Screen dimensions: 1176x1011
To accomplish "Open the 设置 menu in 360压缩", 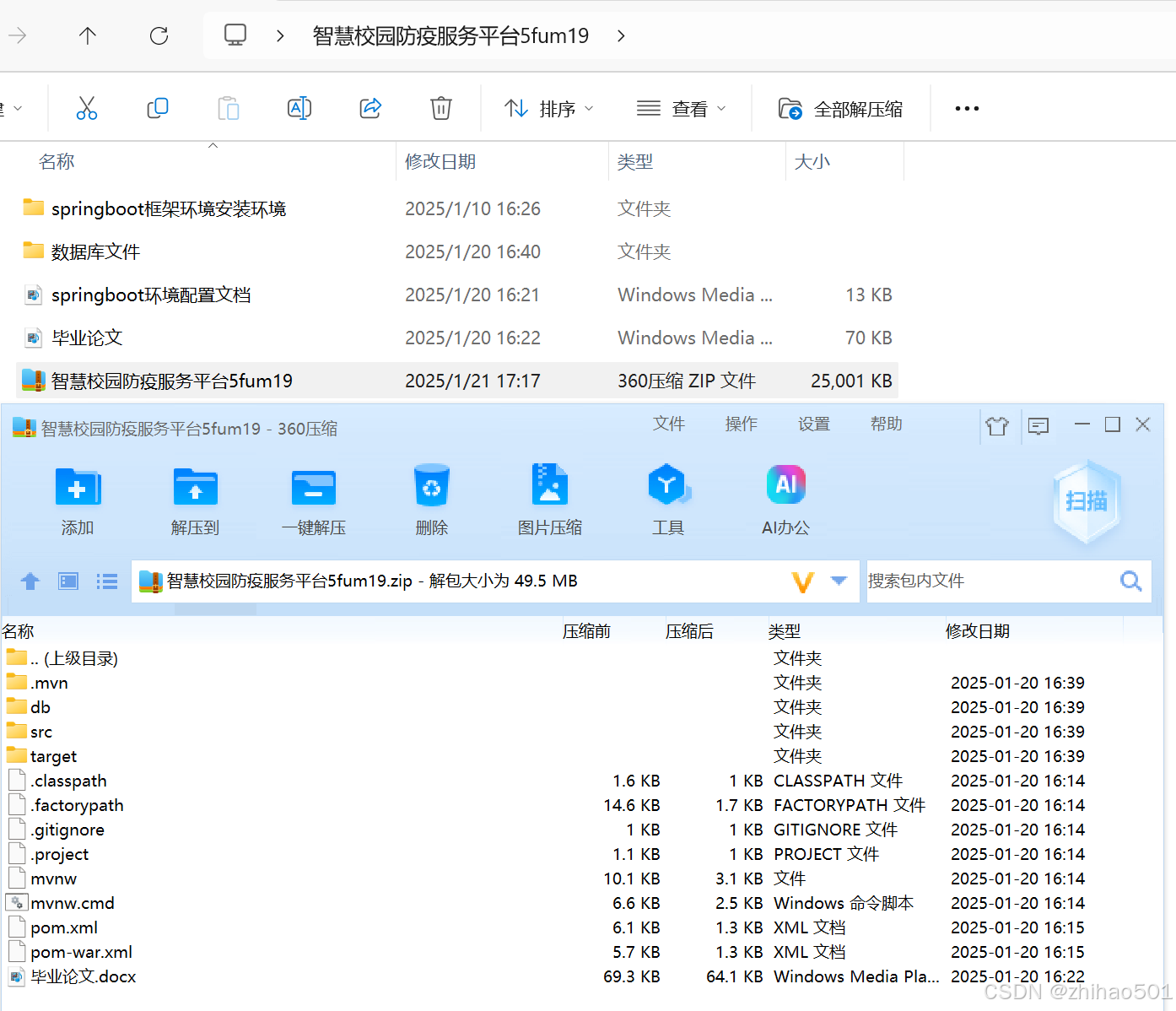I will pyautogui.click(x=814, y=424).
